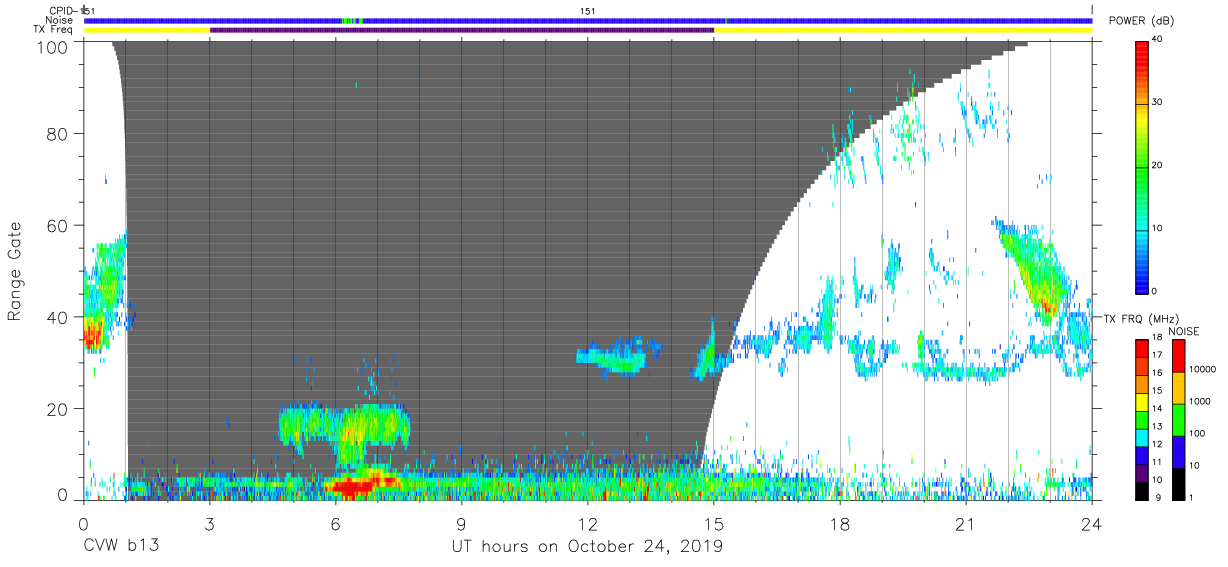Click the scatter patch near hour 13

(619, 355)
